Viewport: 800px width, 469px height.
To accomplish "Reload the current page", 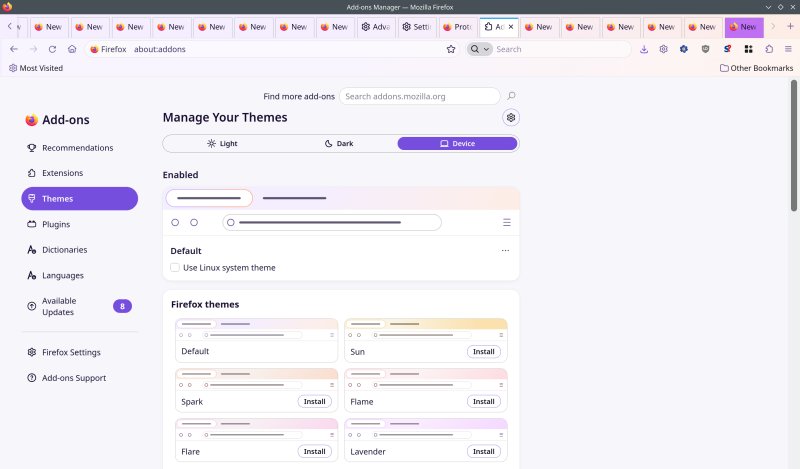I will [52, 49].
